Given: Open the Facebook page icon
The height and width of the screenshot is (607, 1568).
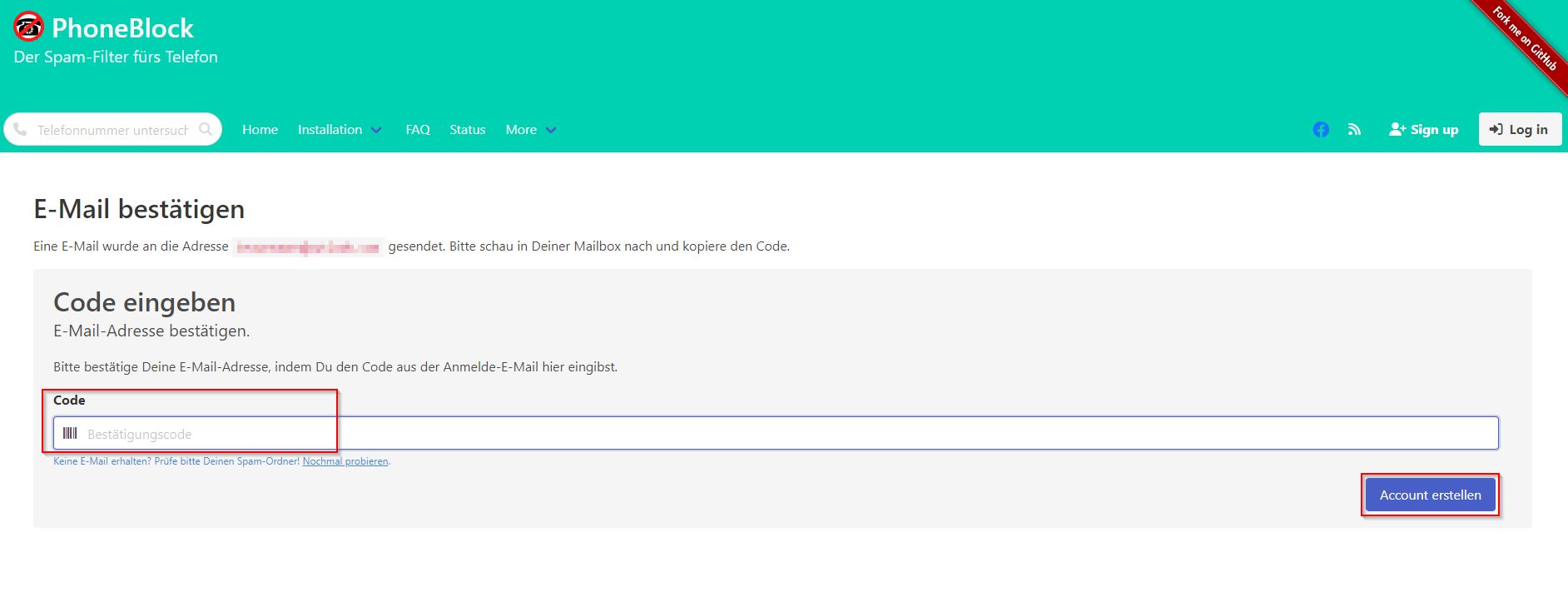Looking at the screenshot, I should tap(1321, 130).
